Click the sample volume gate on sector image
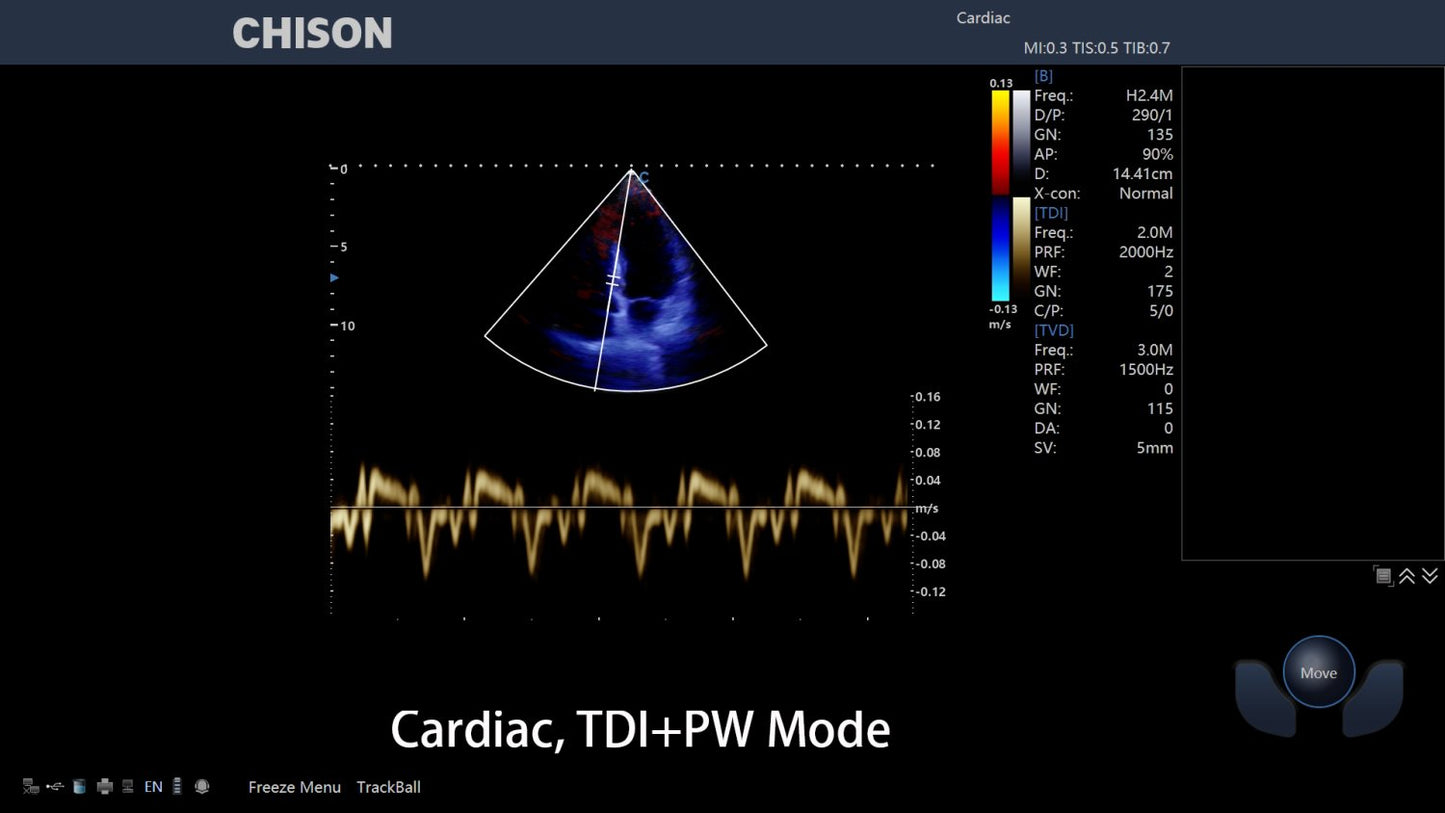The width and height of the screenshot is (1445, 813). click(x=613, y=281)
